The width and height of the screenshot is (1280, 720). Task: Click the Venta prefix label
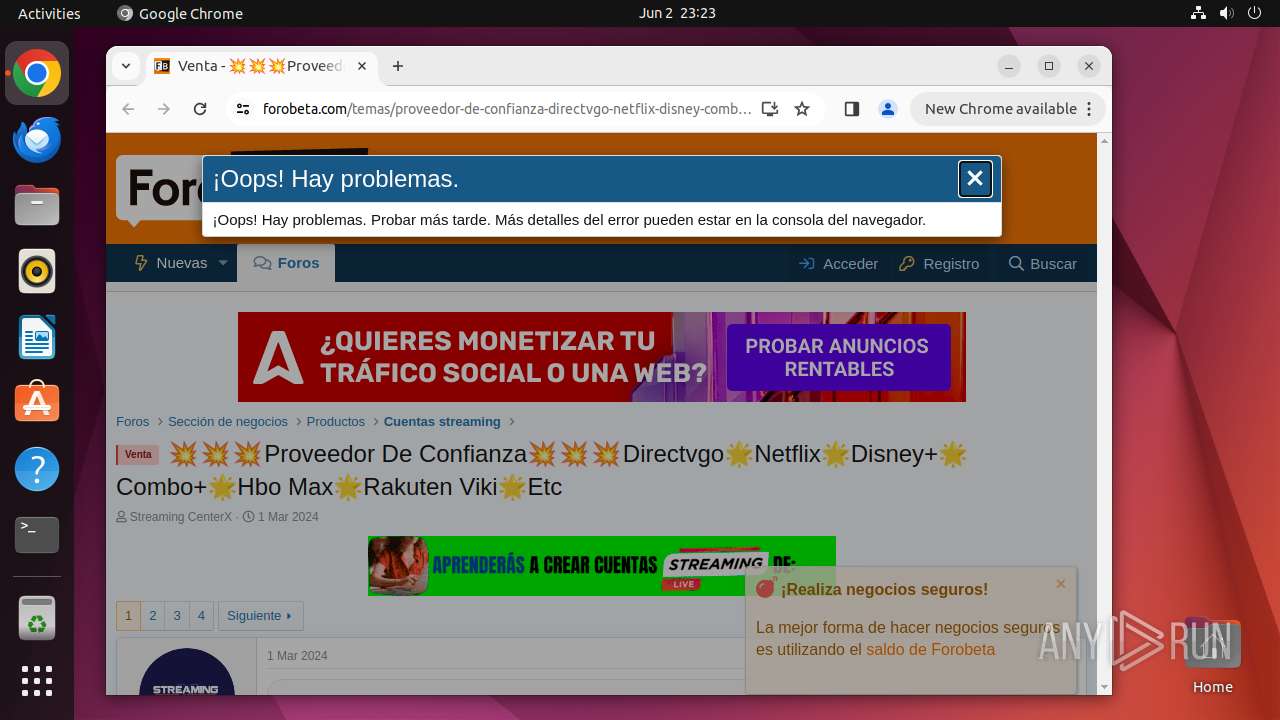pos(138,455)
